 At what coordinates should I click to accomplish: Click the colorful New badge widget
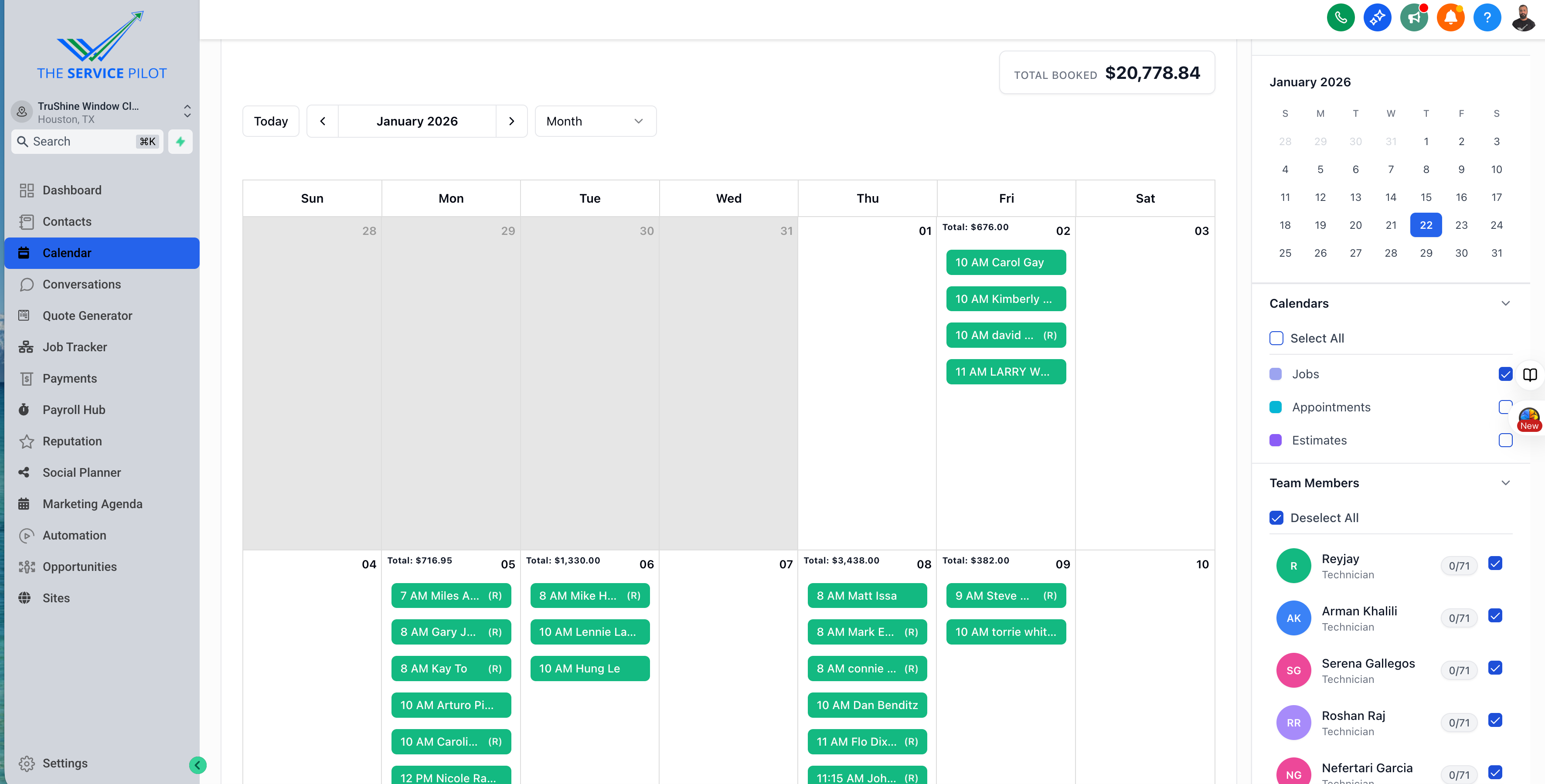coord(1529,419)
